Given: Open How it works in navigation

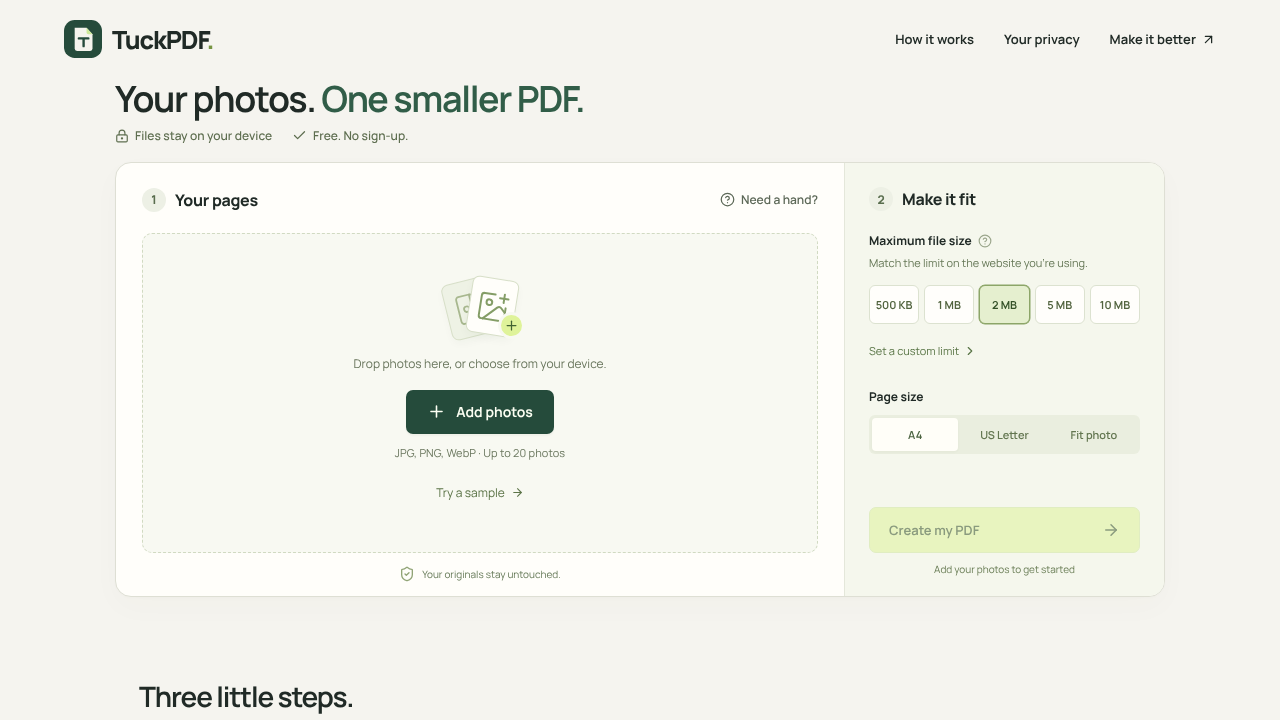Looking at the screenshot, I should [934, 40].
